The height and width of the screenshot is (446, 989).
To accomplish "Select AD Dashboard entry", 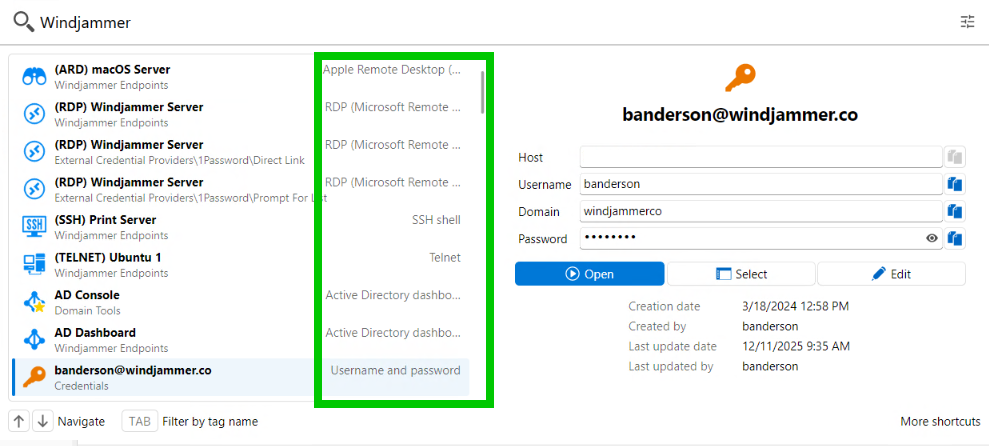I will (240, 339).
